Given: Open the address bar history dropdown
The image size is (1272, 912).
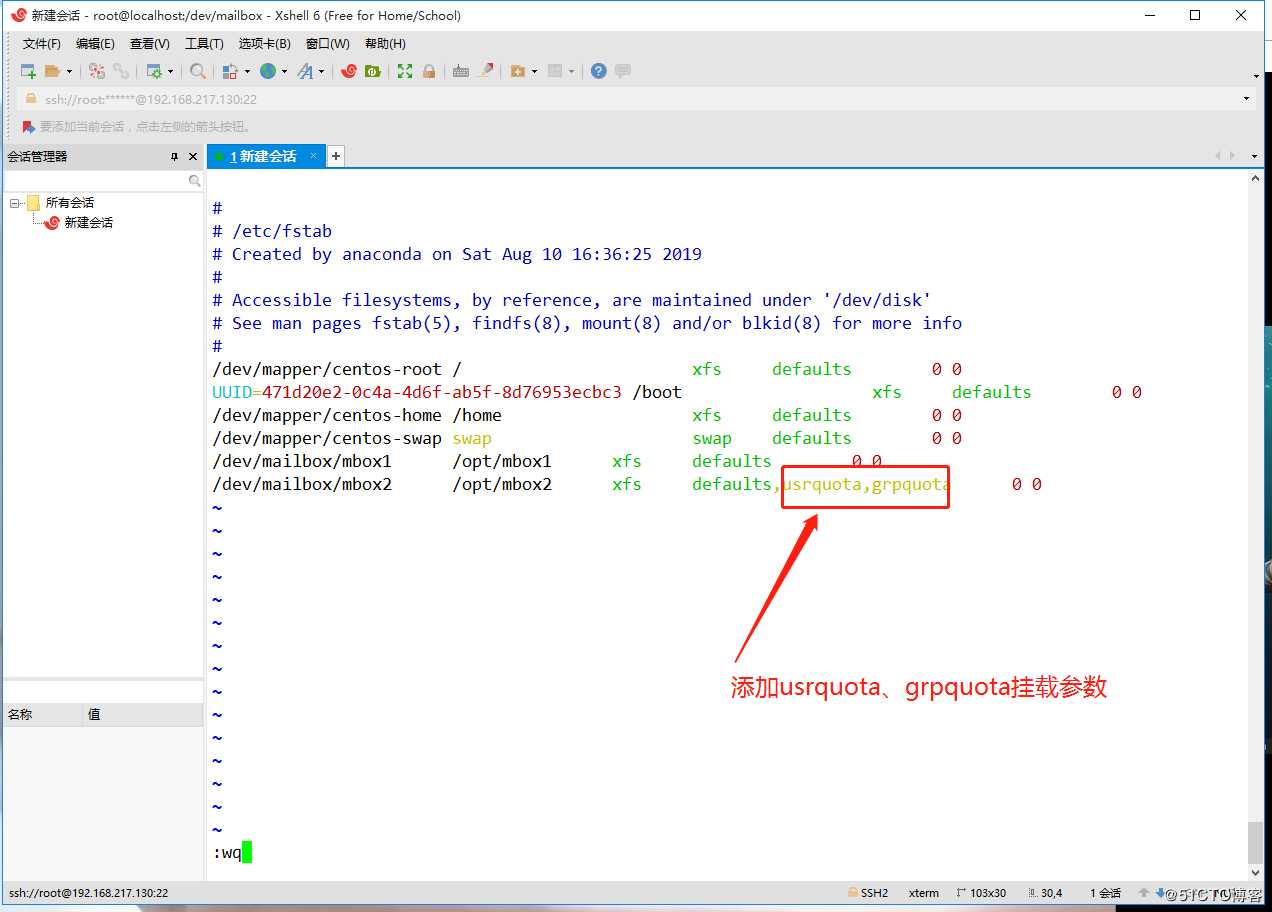Looking at the screenshot, I should (x=1246, y=99).
